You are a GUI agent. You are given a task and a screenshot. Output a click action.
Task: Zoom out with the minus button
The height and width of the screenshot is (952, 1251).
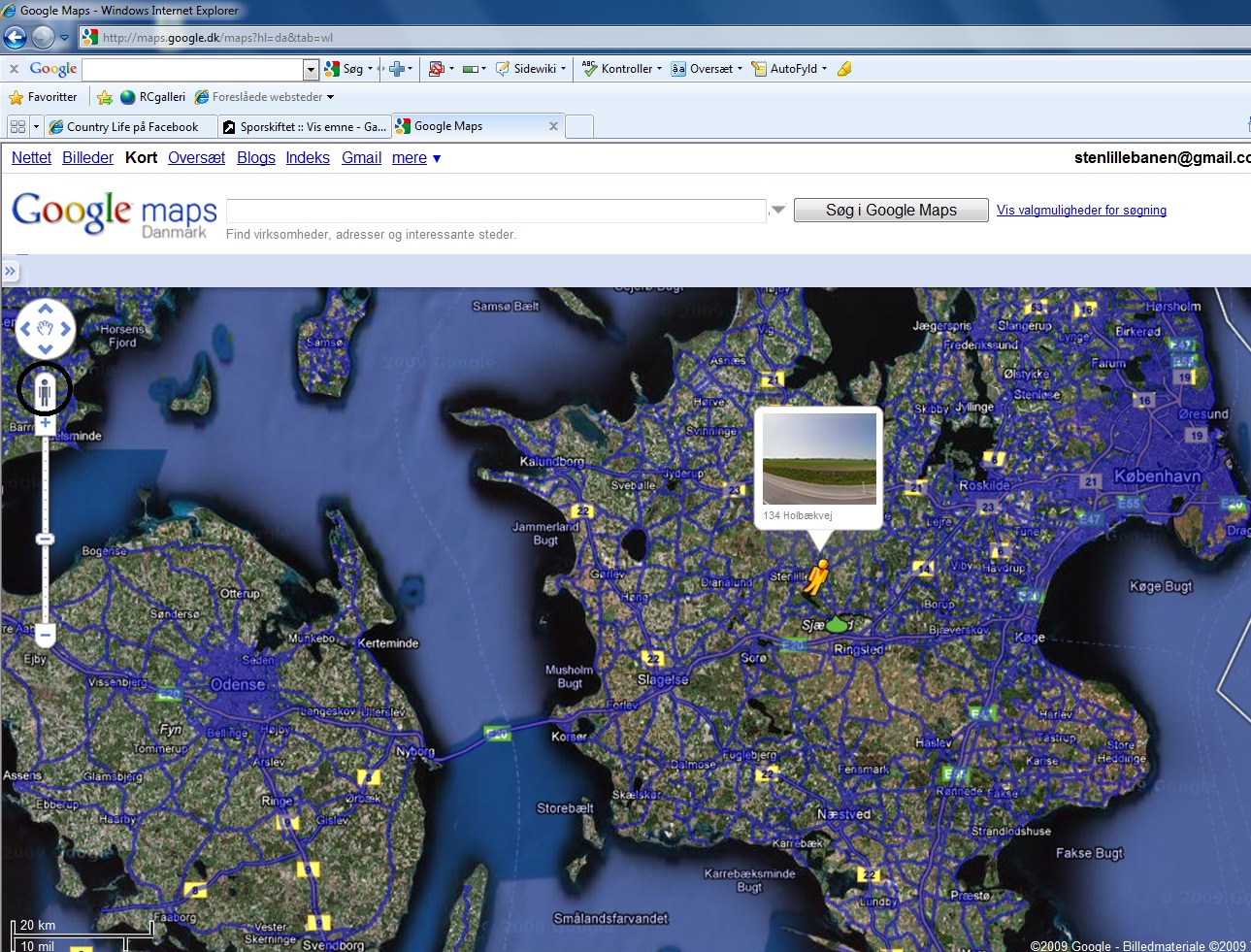(45, 636)
